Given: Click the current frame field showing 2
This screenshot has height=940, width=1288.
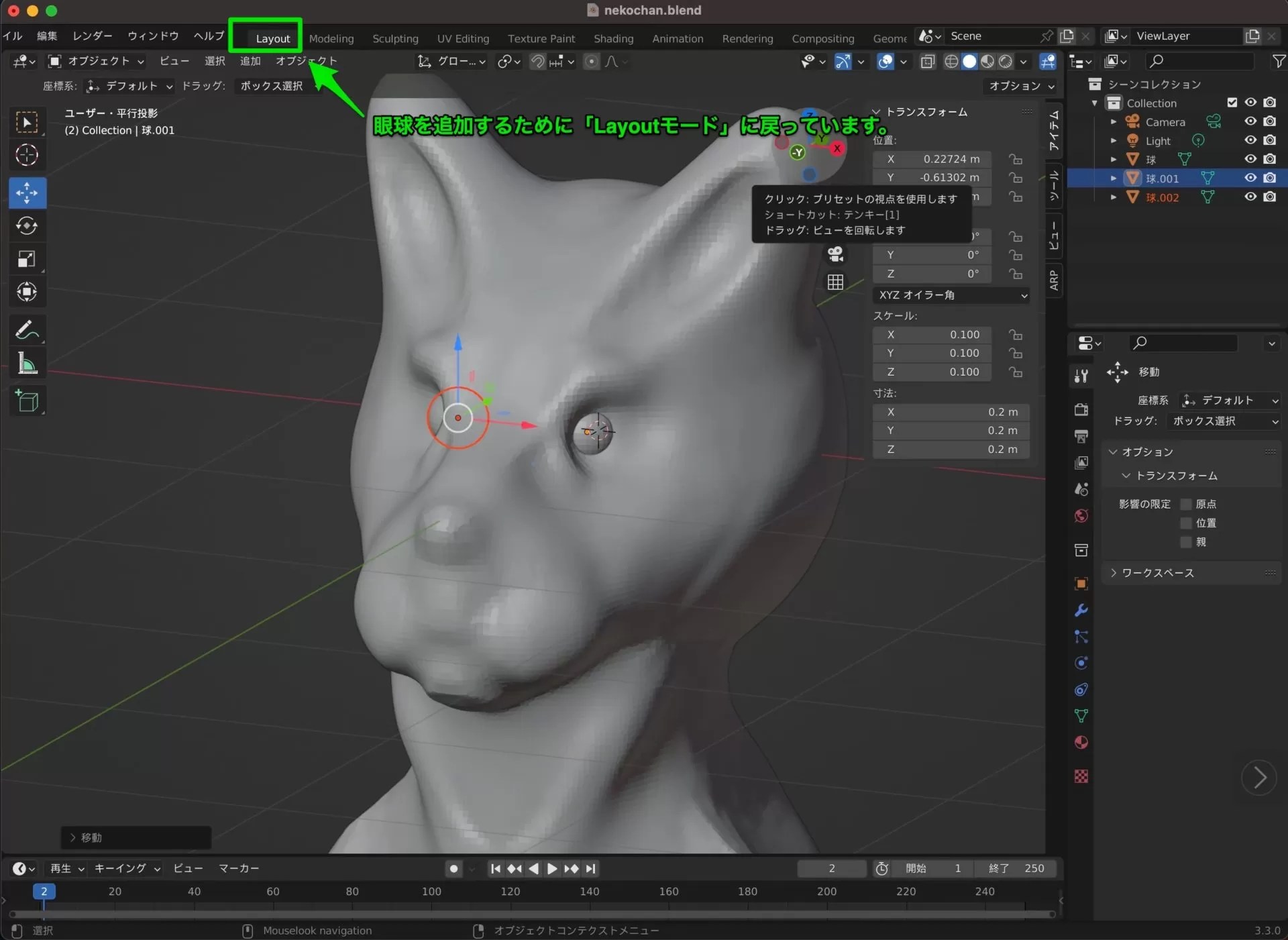Looking at the screenshot, I should [x=831, y=869].
